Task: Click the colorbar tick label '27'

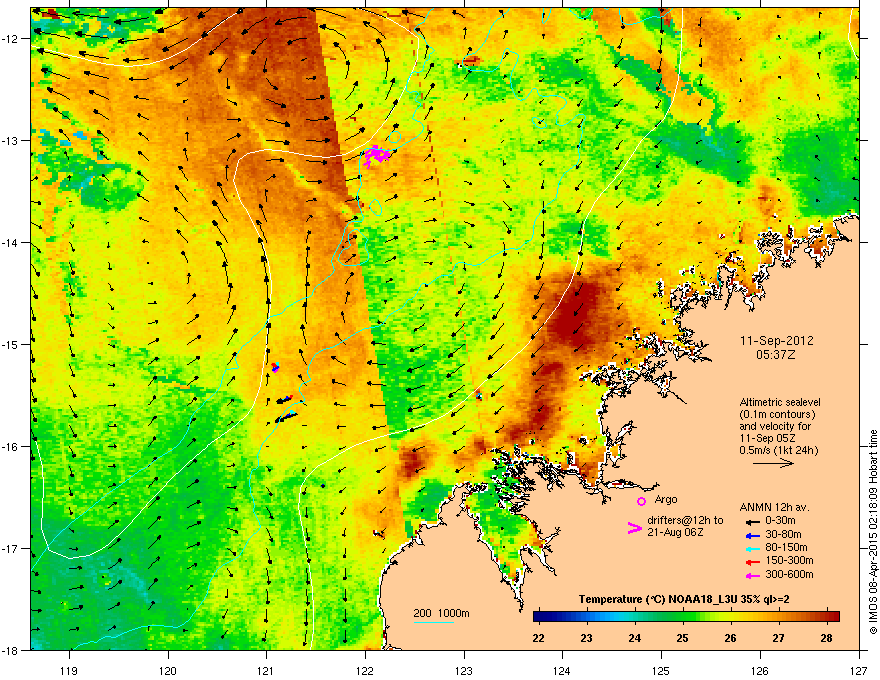Action: tap(778, 638)
